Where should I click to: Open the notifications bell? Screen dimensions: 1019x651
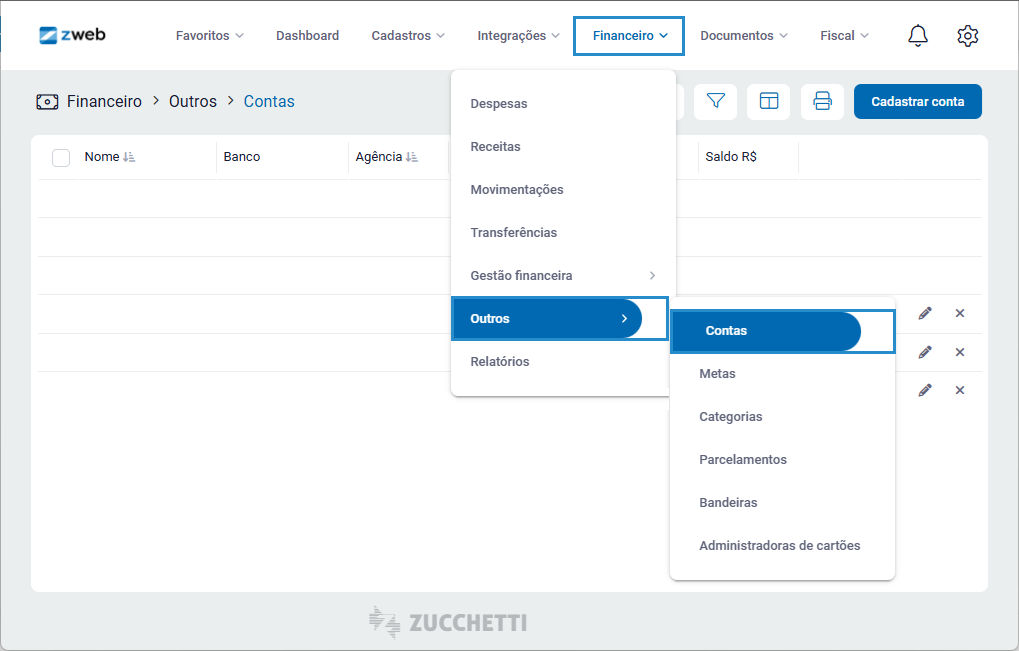coord(918,36)
